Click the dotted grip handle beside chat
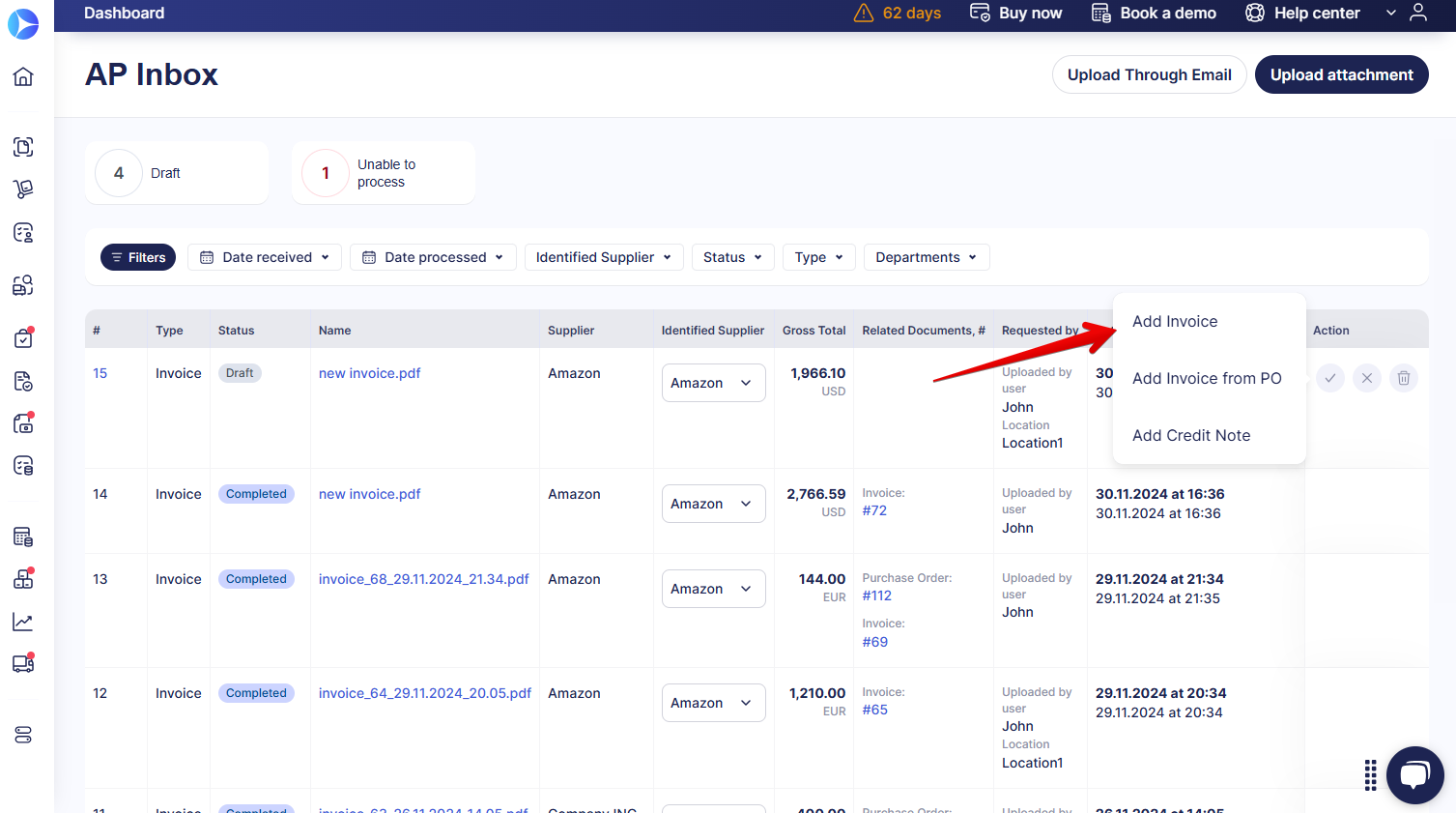The image size is (1456, 813). coord(1370,775)
